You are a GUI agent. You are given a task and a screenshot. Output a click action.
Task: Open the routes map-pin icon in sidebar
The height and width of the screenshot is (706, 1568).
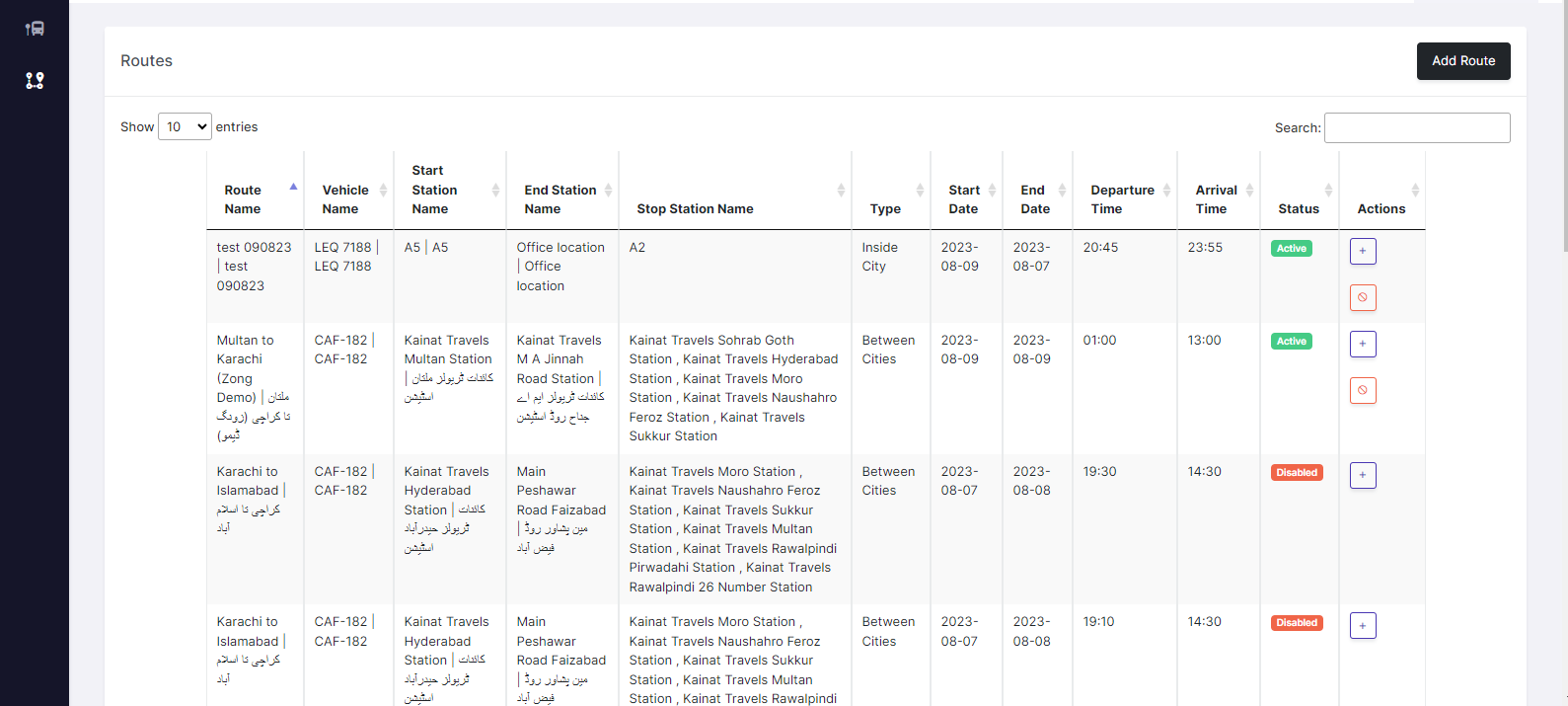pos(35,80)
